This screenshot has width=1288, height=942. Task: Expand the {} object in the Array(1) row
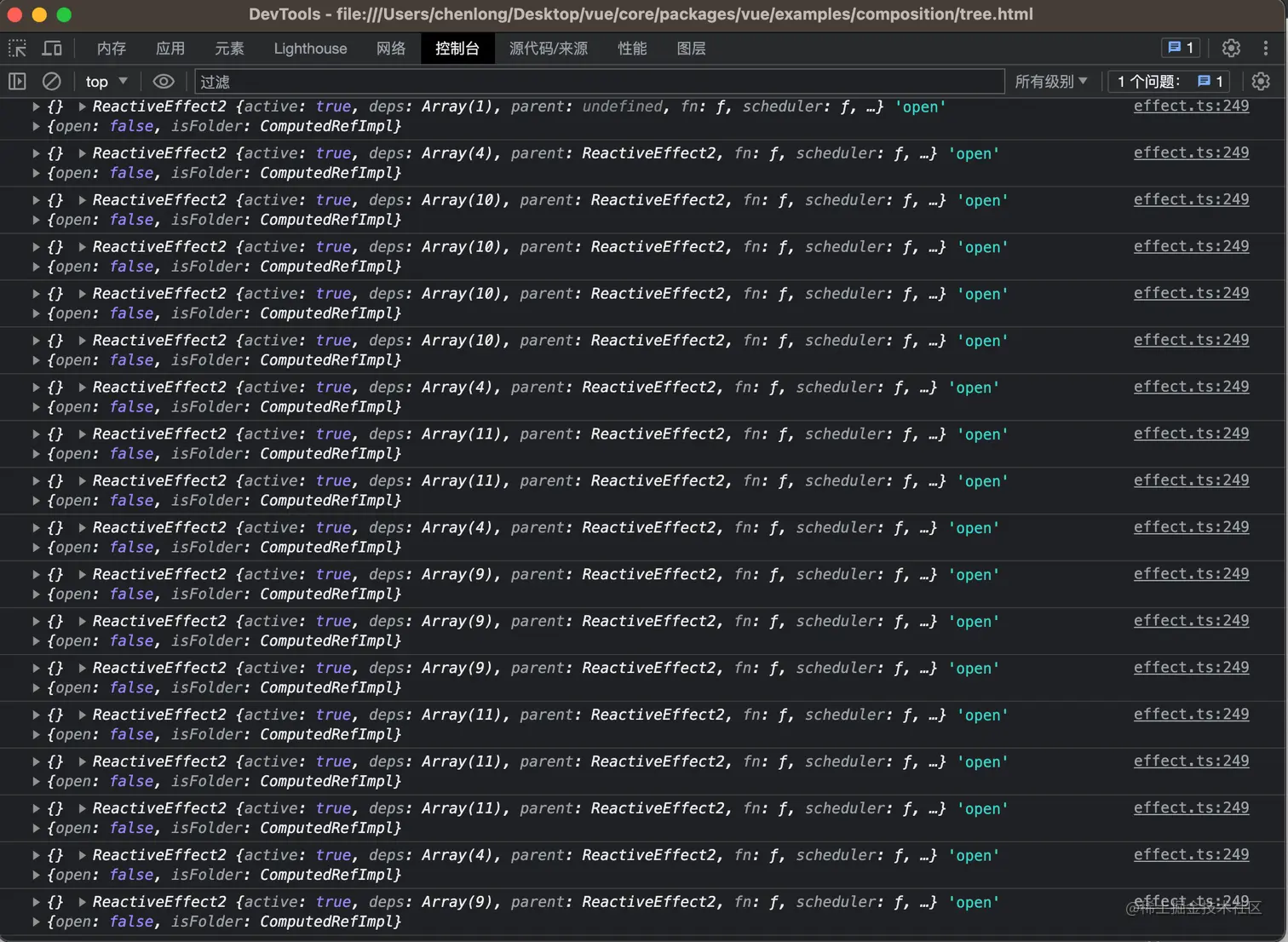(36, 106)
